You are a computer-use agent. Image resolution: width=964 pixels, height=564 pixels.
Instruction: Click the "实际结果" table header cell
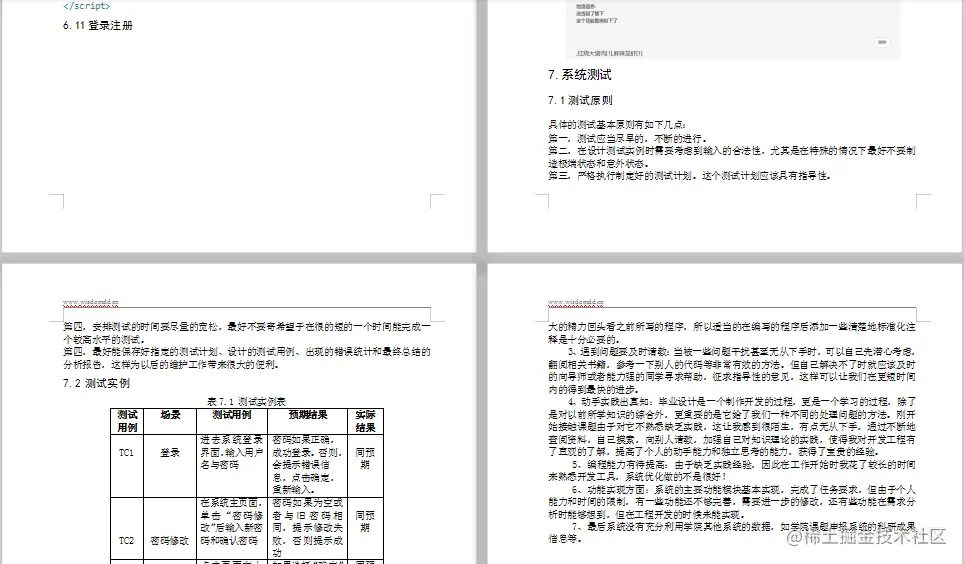tap(365, 421)
